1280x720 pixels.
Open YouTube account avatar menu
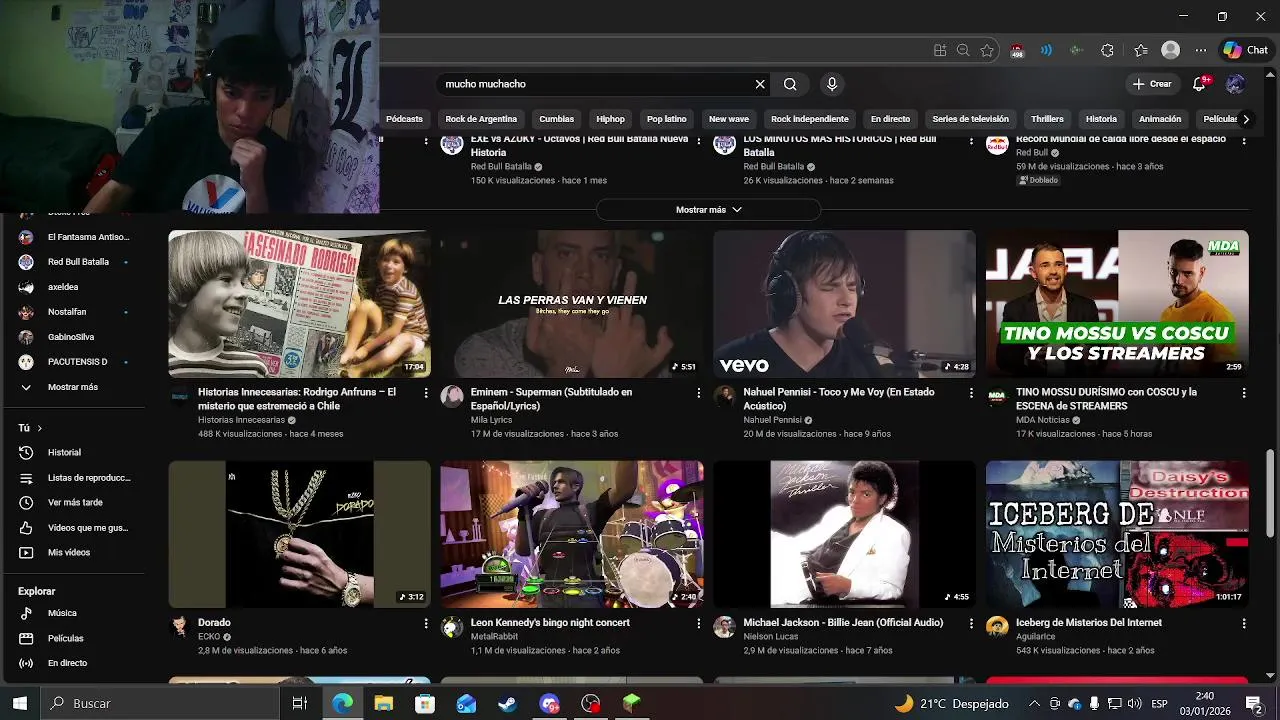tap(1235, 84)
